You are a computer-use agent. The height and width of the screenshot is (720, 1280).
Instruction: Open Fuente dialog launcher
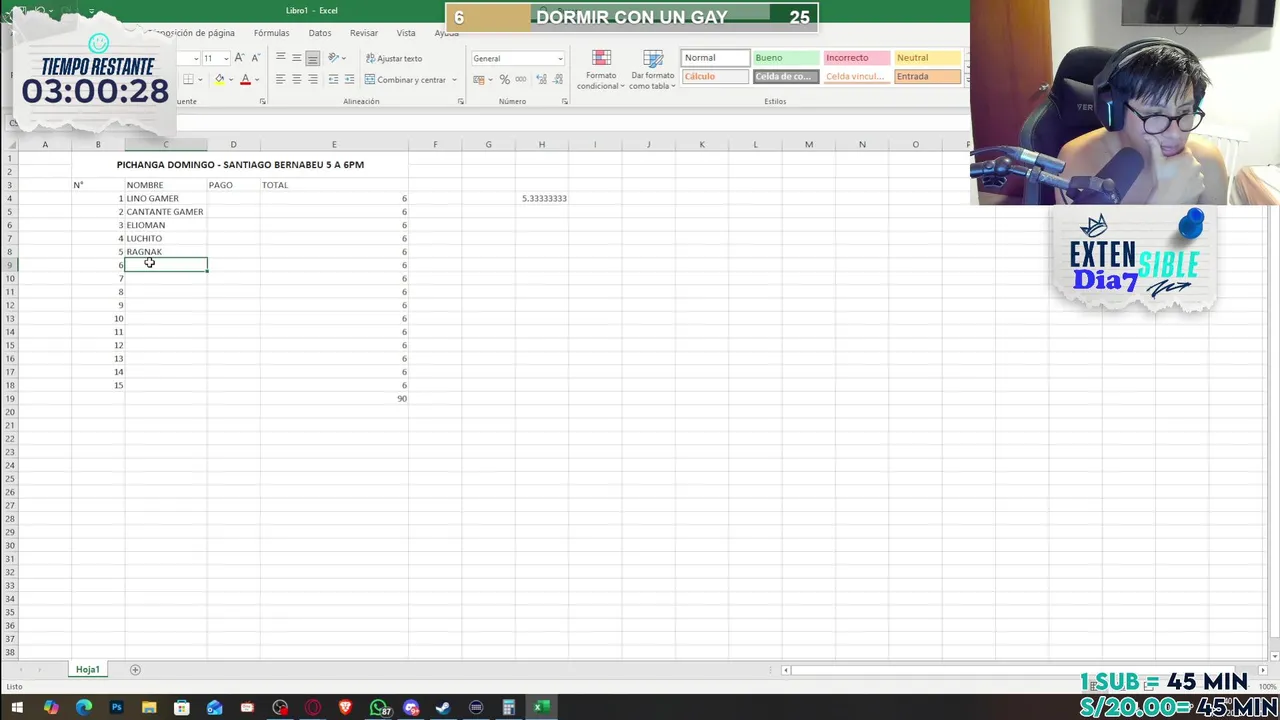pos(263,101)
